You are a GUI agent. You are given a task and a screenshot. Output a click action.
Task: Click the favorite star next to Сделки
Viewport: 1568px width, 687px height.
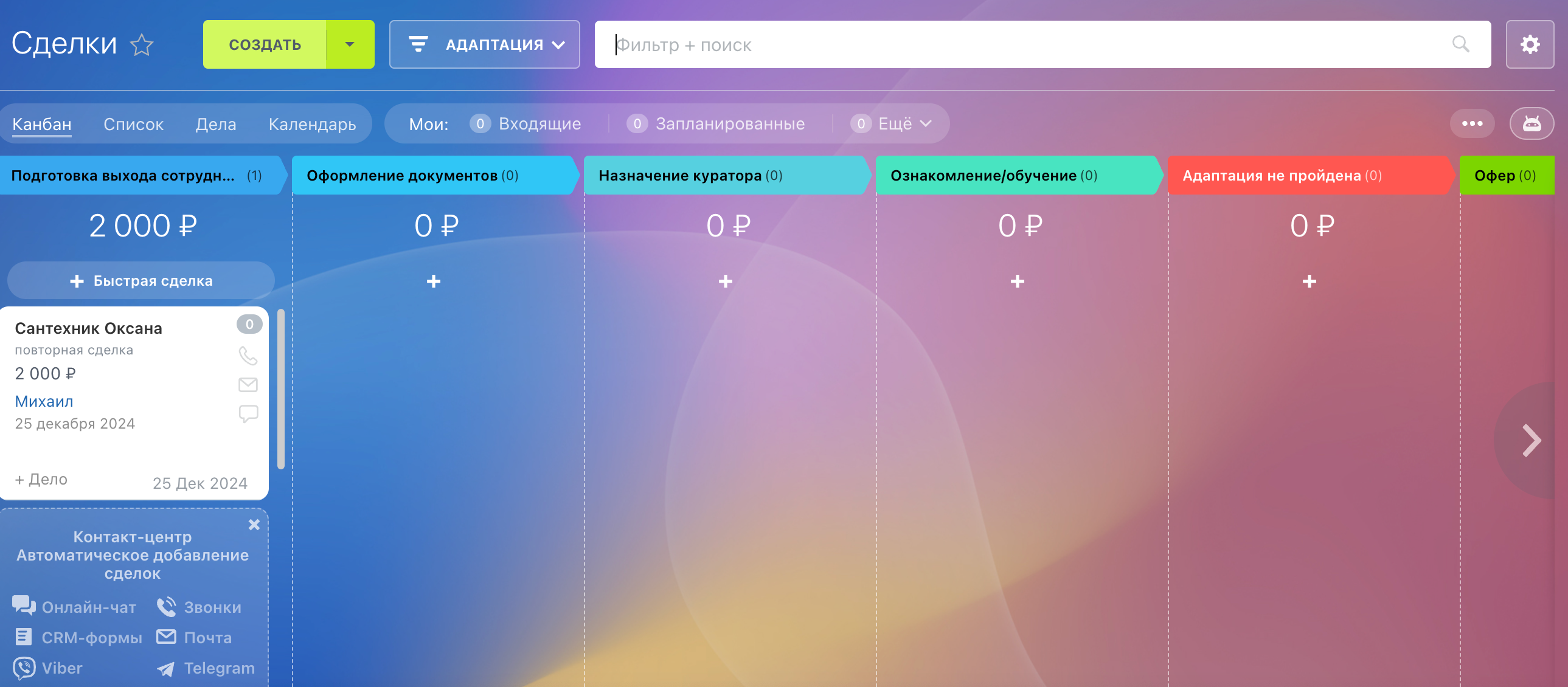142,45
